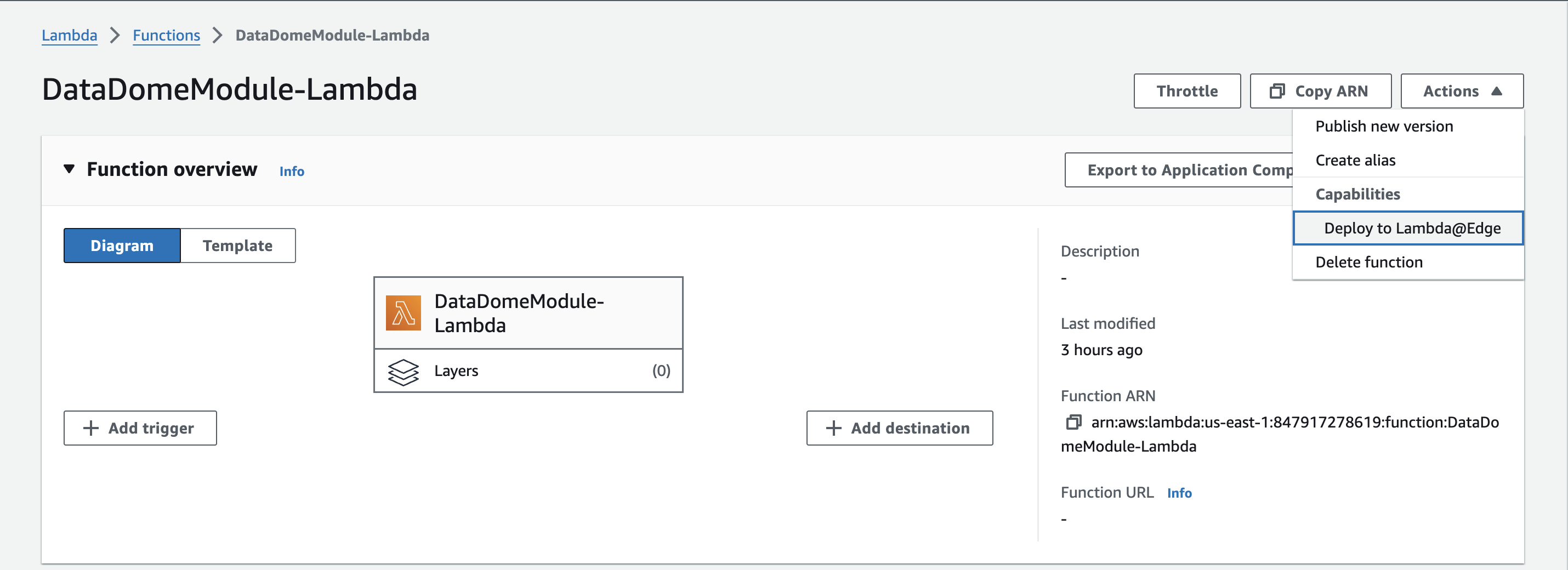Click the Function URL label
This screenshot has width=1568, height=570.
pos(1107,492)
